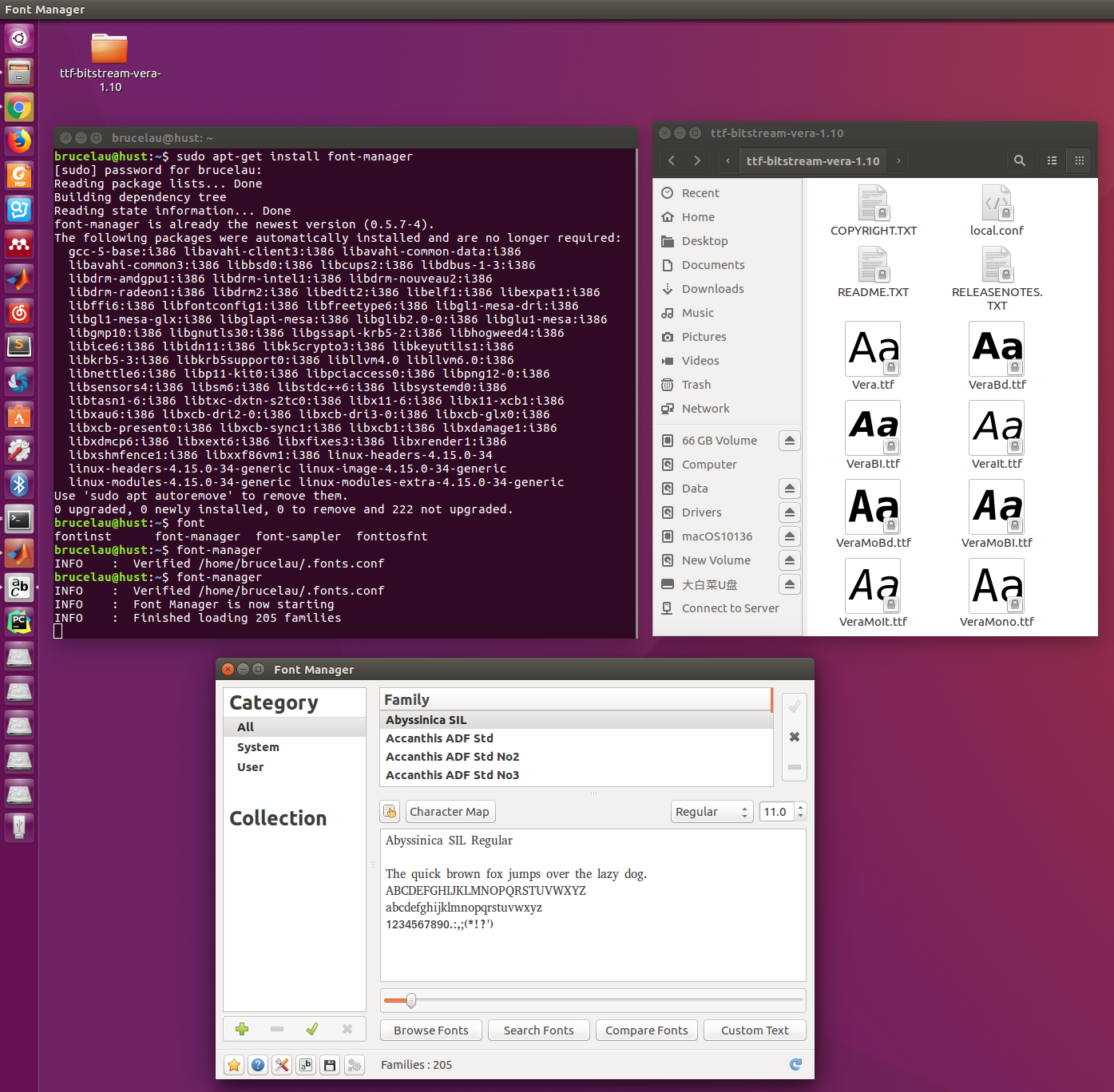
Task: Go forward with file manager right arrow
Action: point(697,160)
